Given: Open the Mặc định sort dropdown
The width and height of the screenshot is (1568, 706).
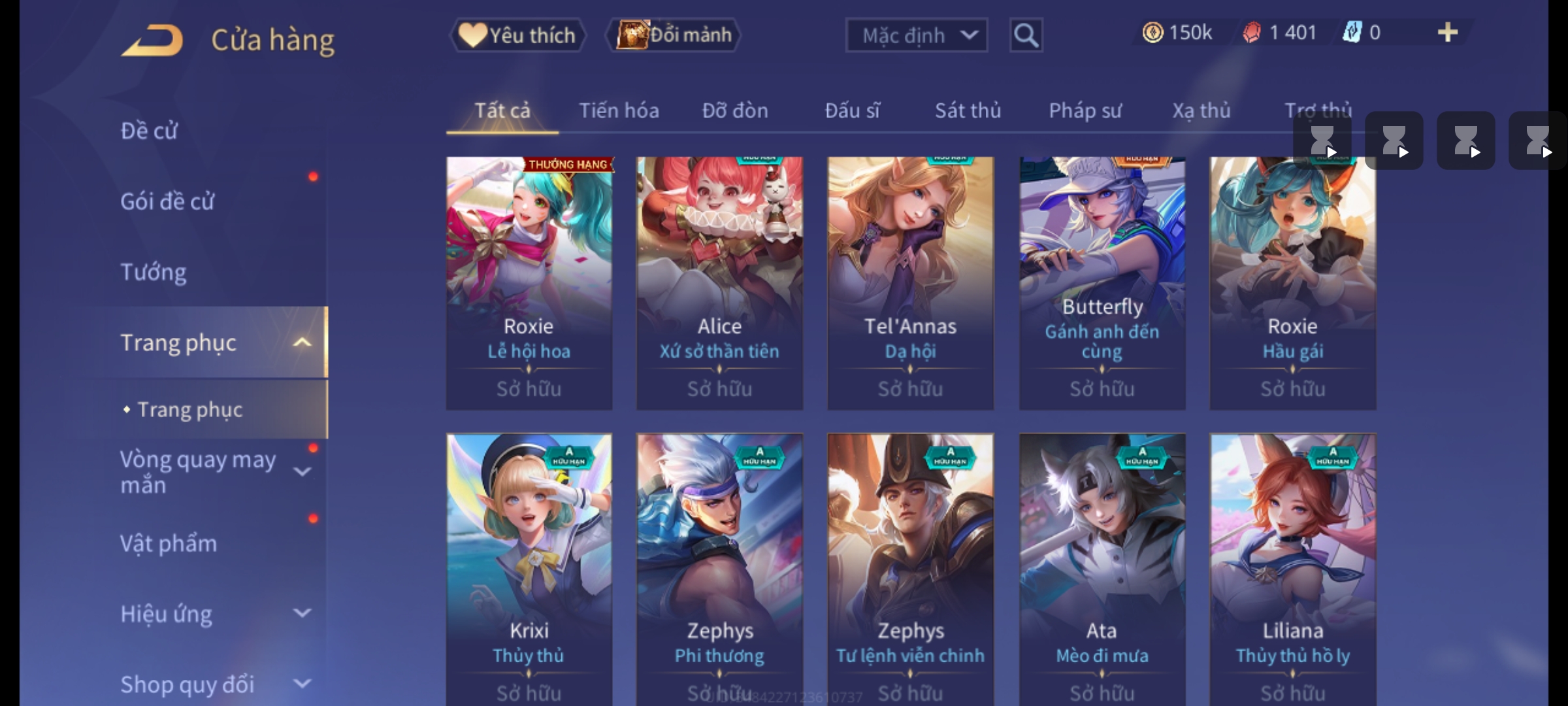Looking at the screenshot, I should 916,35.
